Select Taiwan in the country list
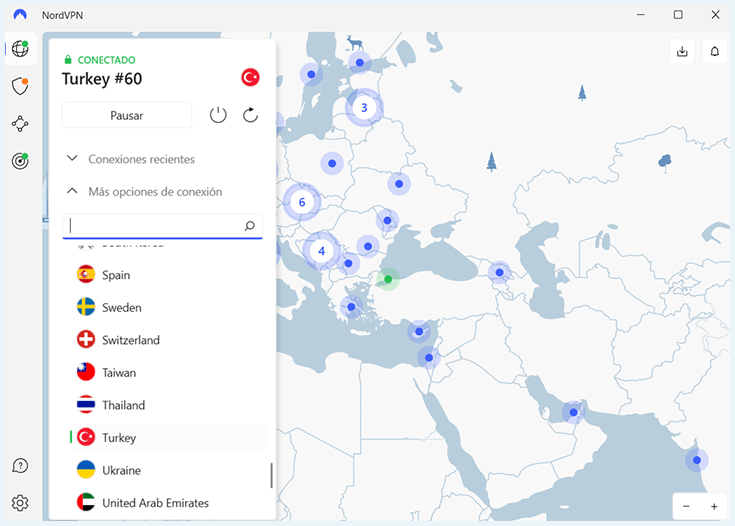 pyautogui.click(x=169, y=373)
